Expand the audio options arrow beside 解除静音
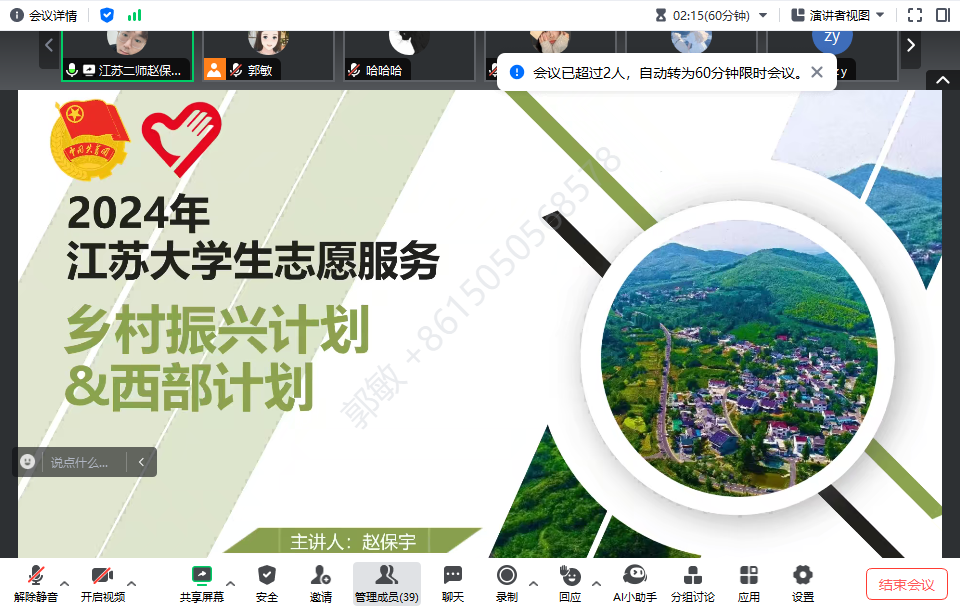Viewport: 960px width, 610px height. (x=65, y=582)
